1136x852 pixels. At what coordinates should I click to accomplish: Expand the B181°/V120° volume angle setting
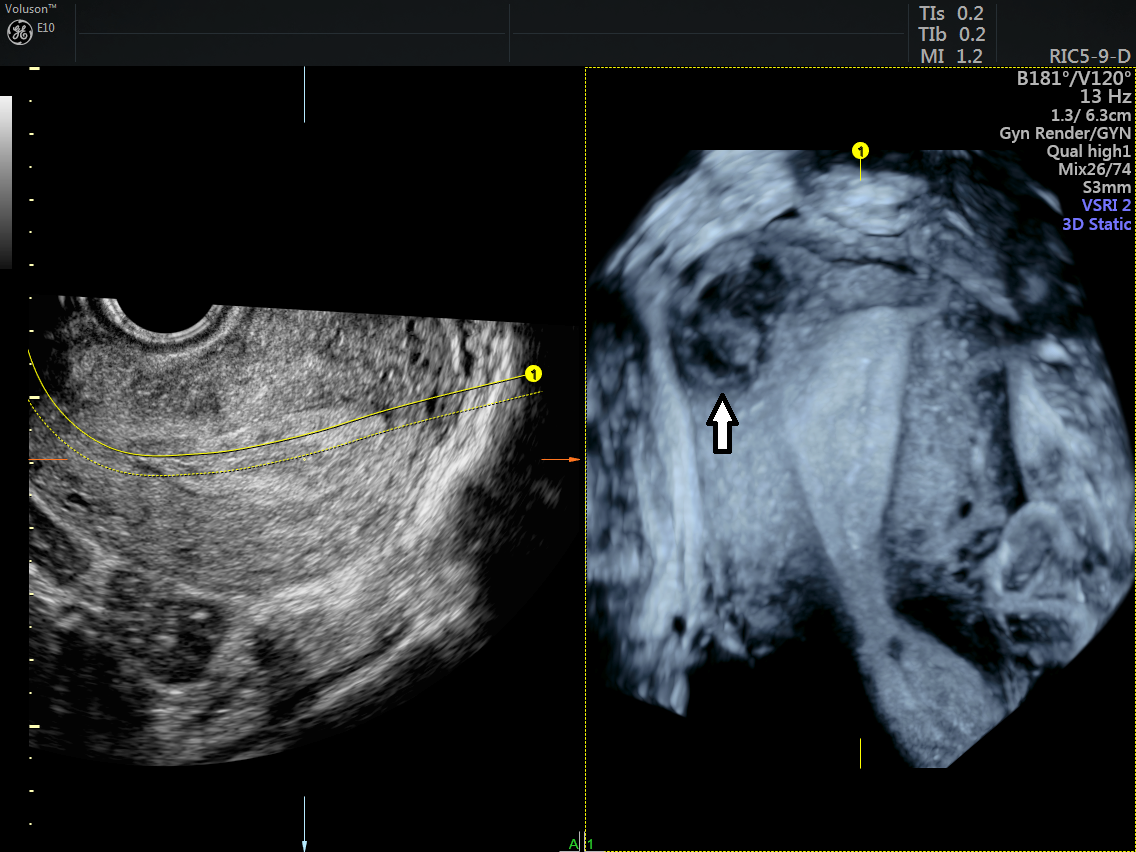[1077, 79]
